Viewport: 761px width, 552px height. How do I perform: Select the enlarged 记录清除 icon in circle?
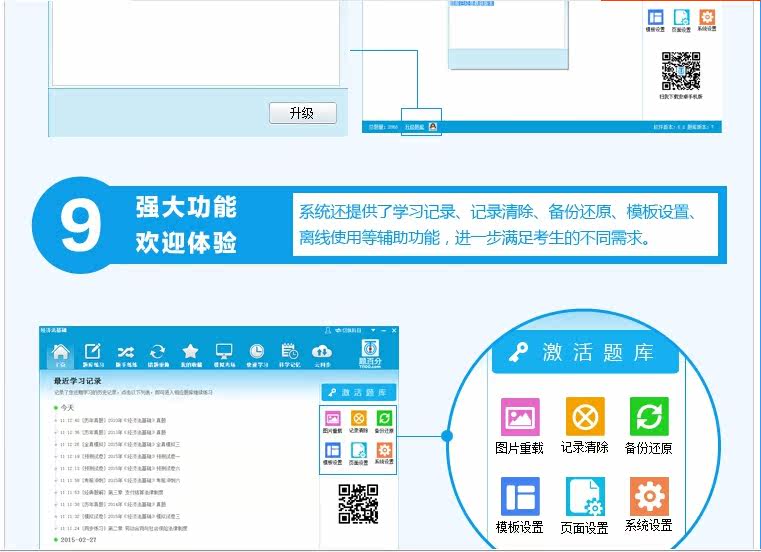tap(584, 417)
